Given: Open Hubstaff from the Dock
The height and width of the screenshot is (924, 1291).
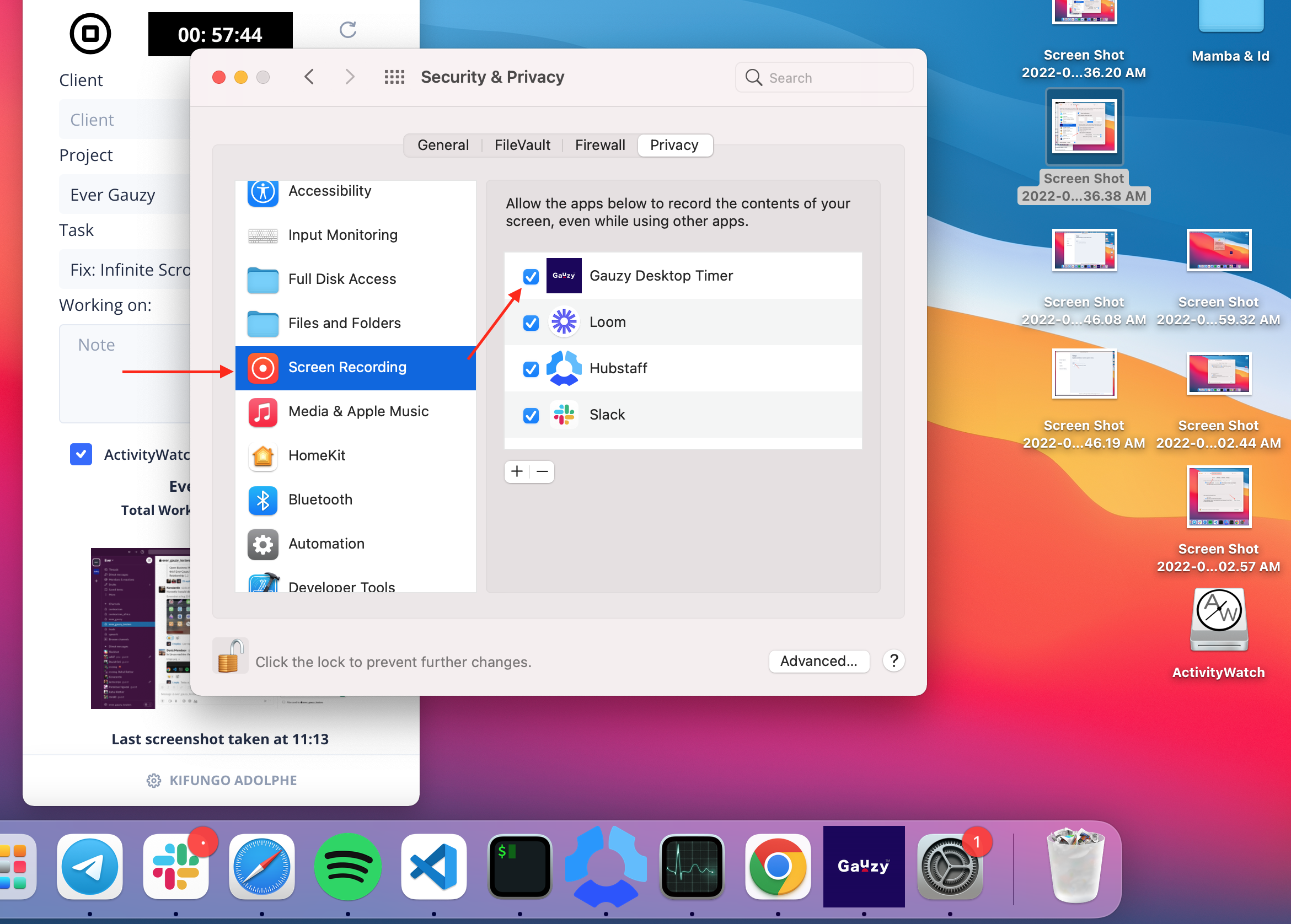Looking at the screenshot, I should pos(606,866).
